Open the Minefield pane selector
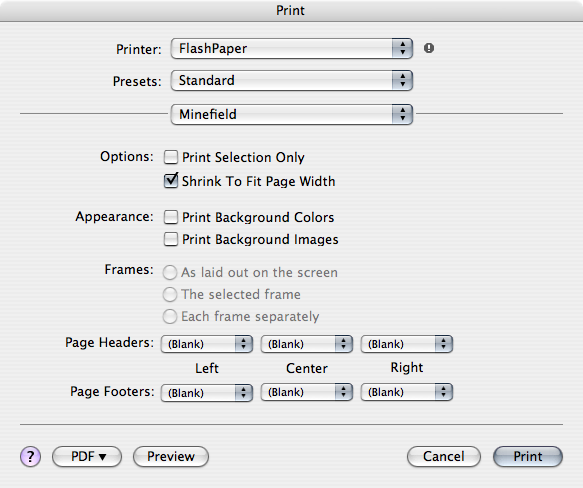583x488 pixels. [x=292, y=114]
